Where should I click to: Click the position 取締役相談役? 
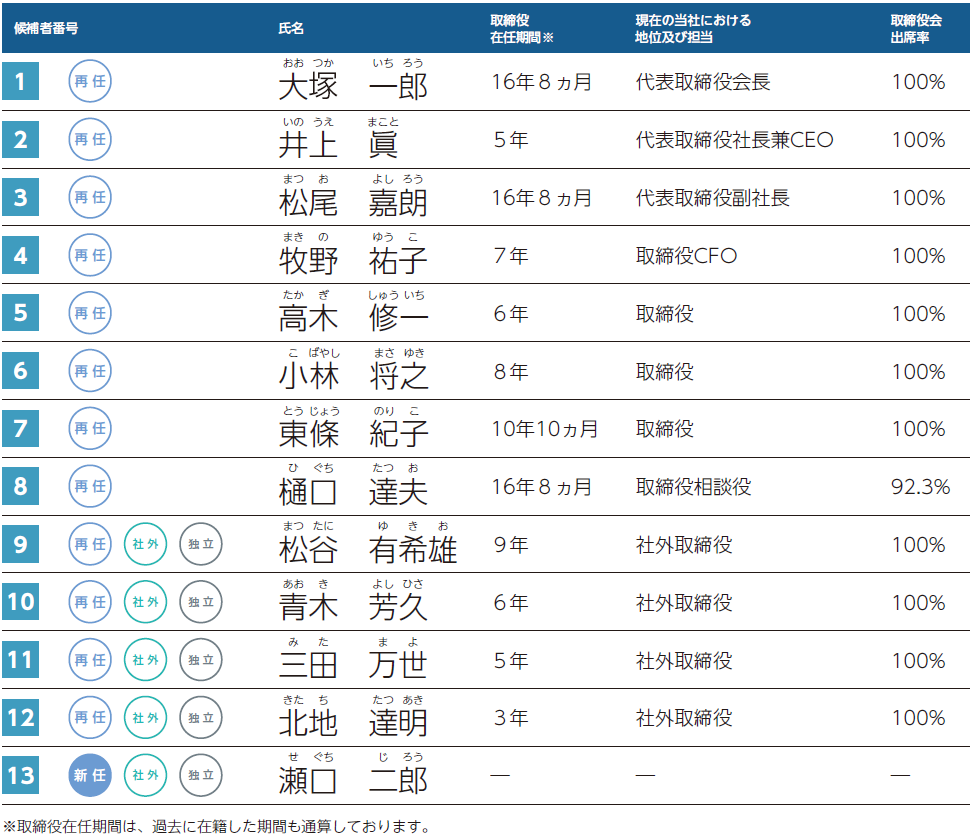click(693, 487)
